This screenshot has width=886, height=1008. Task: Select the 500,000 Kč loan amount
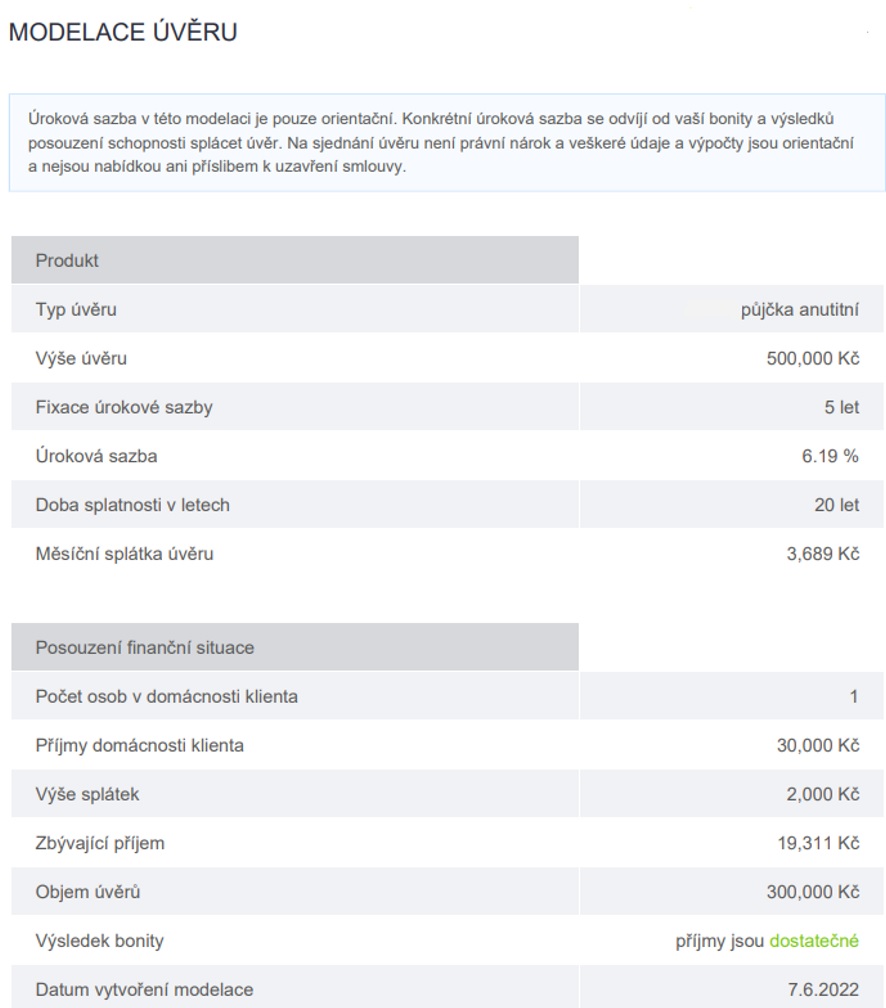coord(813,358)
